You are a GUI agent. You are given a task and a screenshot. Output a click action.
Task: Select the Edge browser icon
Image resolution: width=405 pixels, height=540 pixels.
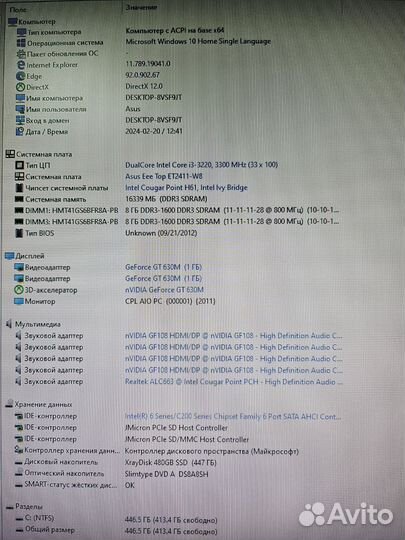tap(21, 76)
